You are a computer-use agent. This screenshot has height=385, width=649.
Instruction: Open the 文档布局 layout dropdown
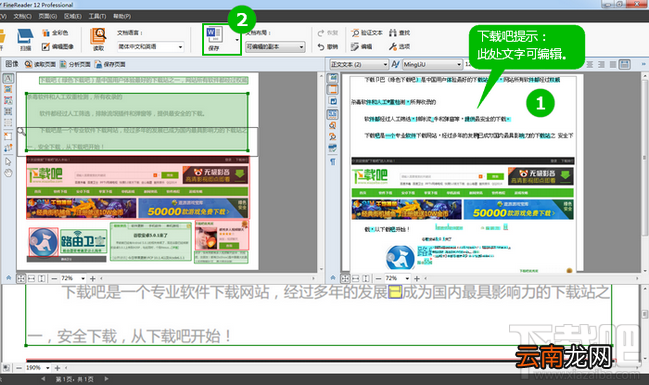click(x=275, y=47)
